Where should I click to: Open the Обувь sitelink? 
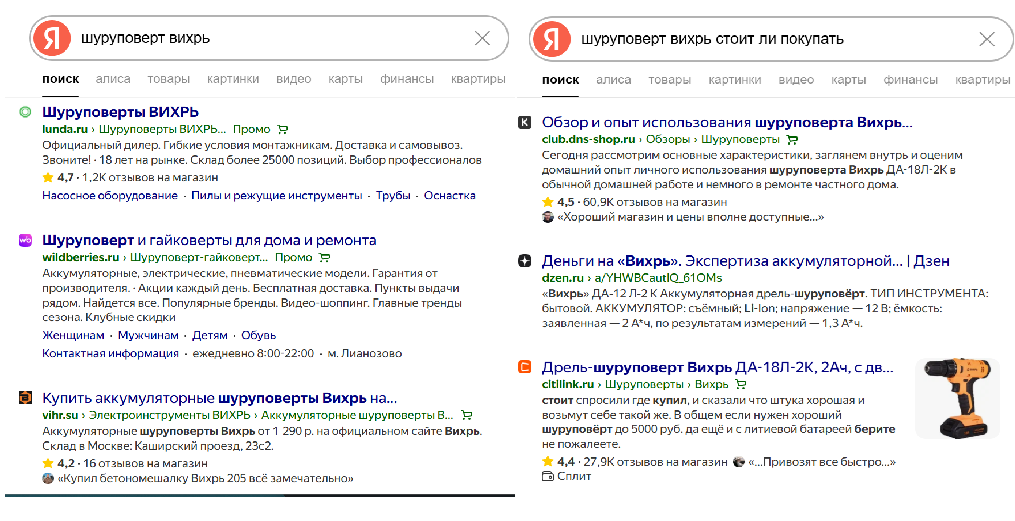[258, 335]
